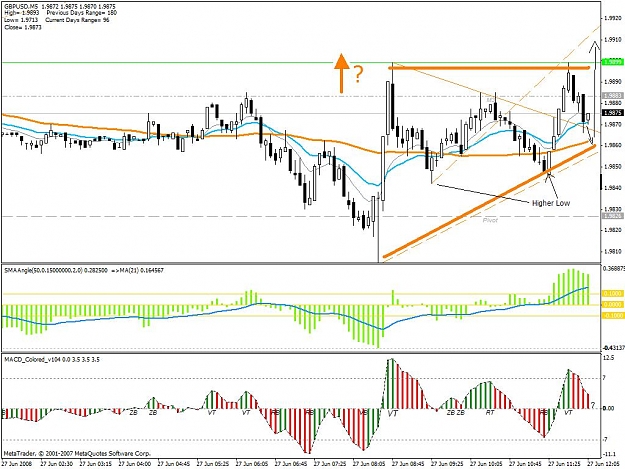Click the '27 Jun 11:25' time label

(x=564, y=464)
